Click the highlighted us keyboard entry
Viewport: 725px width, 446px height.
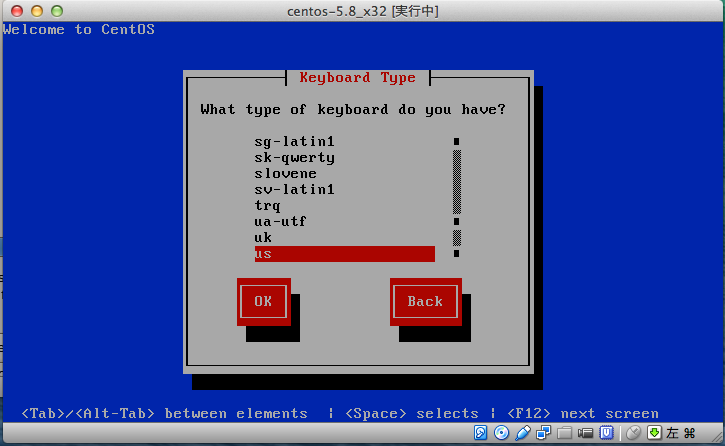(x=344, y=254)
